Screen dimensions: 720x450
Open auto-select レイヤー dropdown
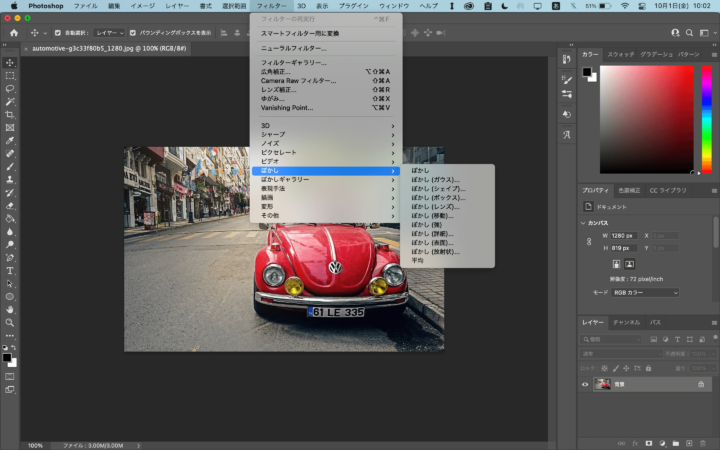point(109,33)
